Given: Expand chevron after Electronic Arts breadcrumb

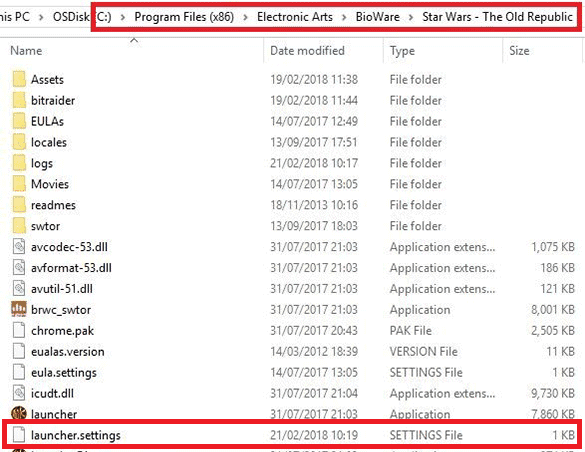Looking at the screenshot, I should pyautogui.click(x=344, y=17).
